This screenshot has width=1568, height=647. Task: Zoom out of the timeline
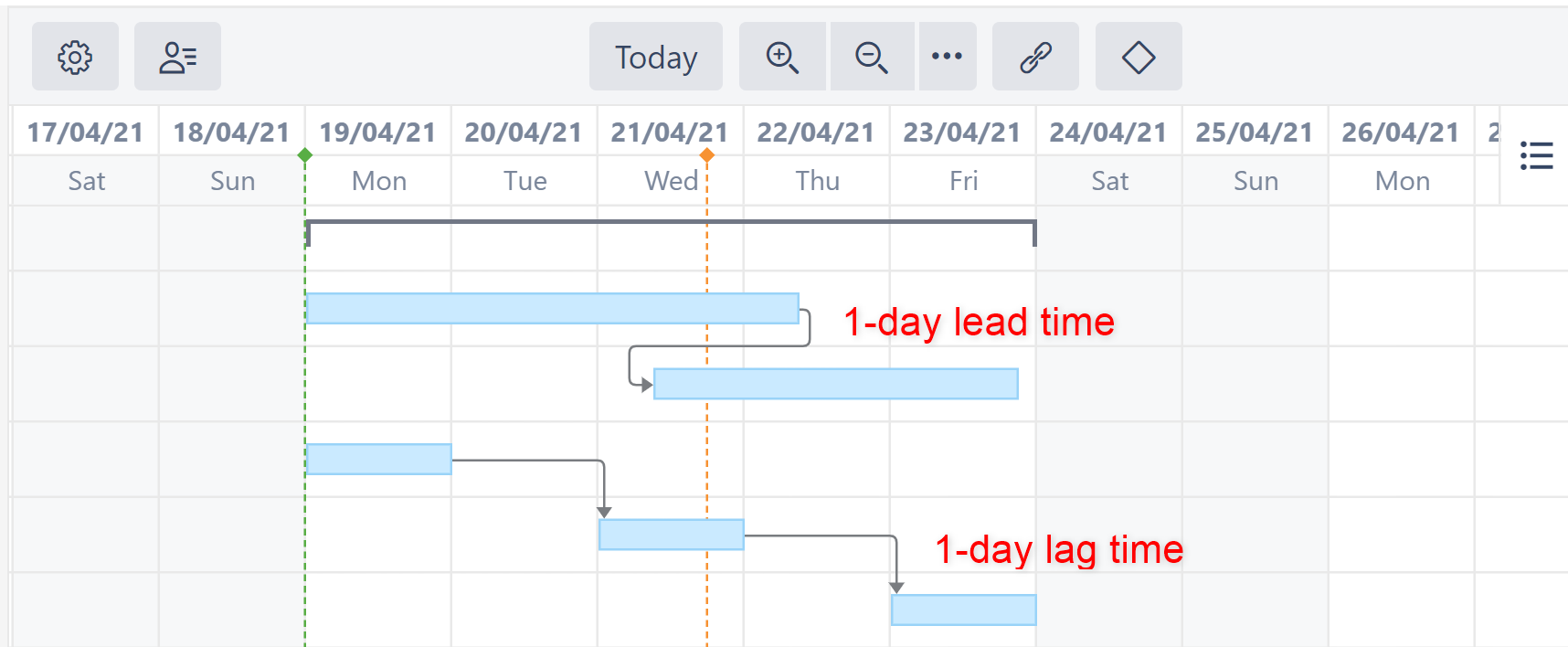click(871, 57)
